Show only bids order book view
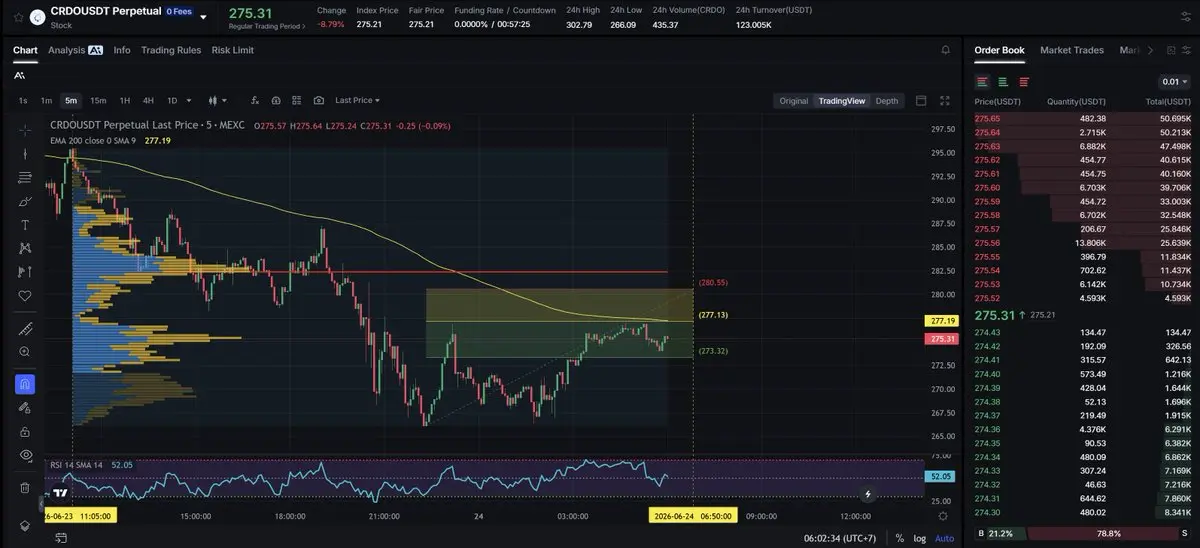1200x548 pixels. click(1003, 82)
